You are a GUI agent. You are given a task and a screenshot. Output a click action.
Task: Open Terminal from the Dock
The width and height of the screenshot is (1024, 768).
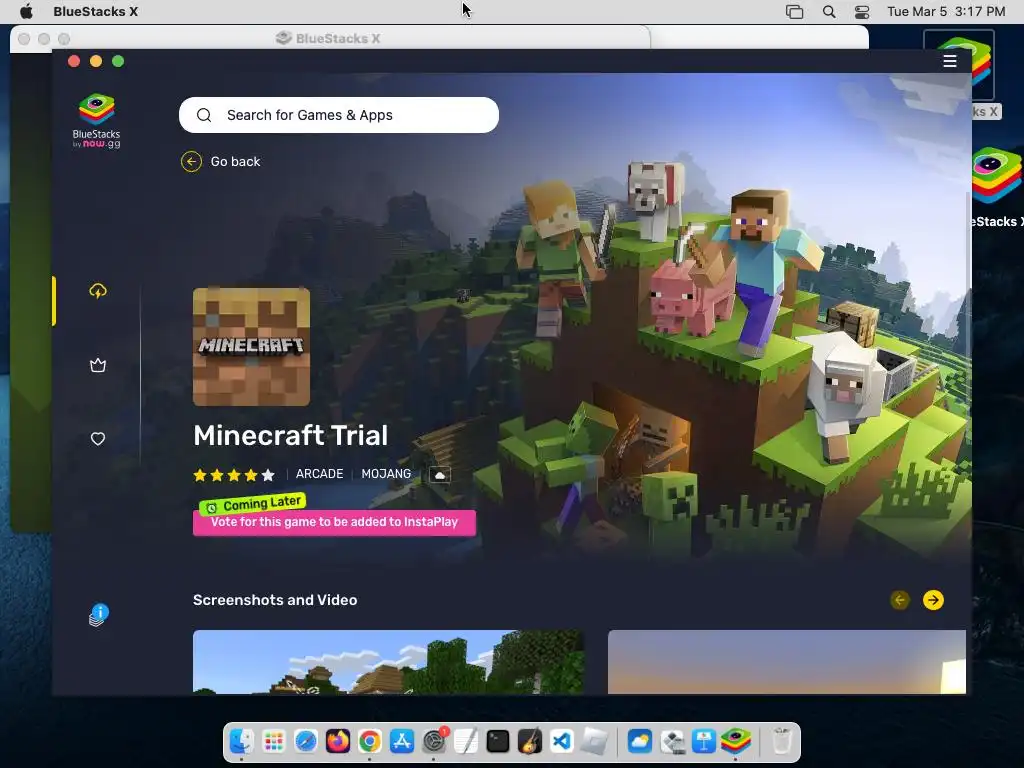(x=498, y=742)
